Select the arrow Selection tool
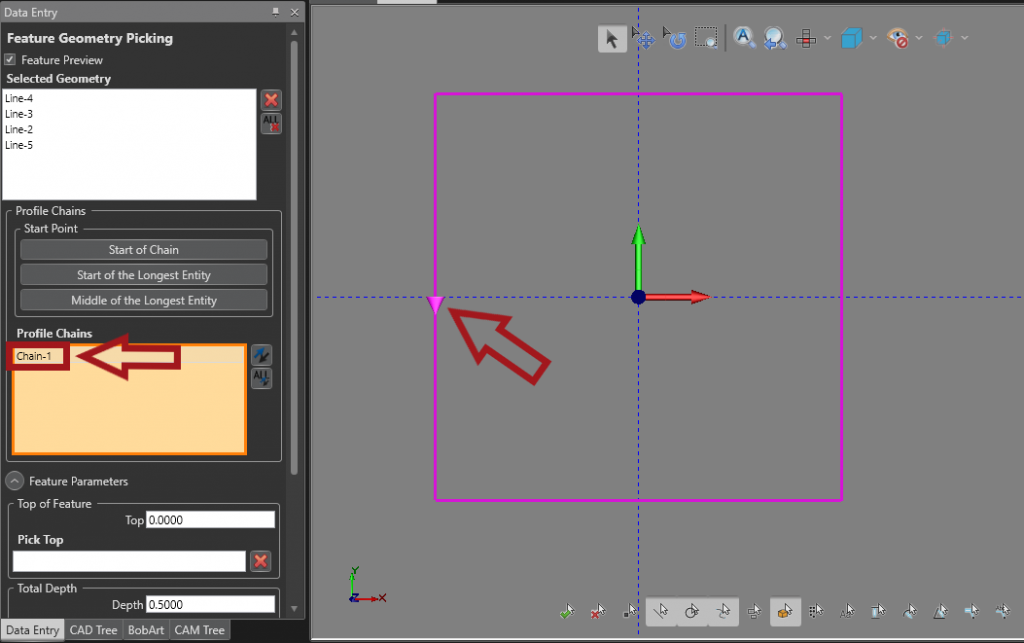Image resolution: width=1024 pixels, height=643 pixels. [612, 38]
